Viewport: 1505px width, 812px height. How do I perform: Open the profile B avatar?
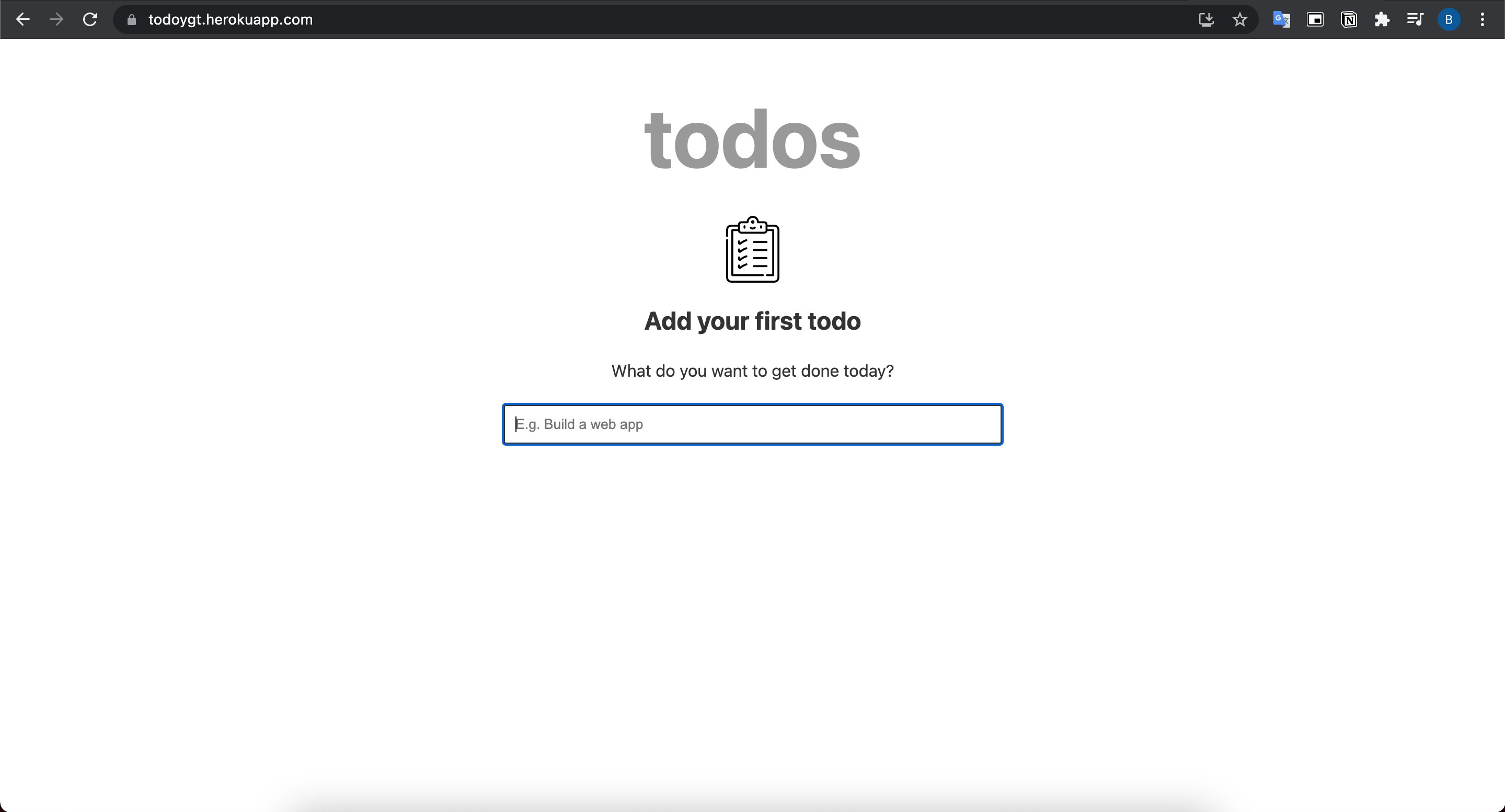click(1449, 20)
